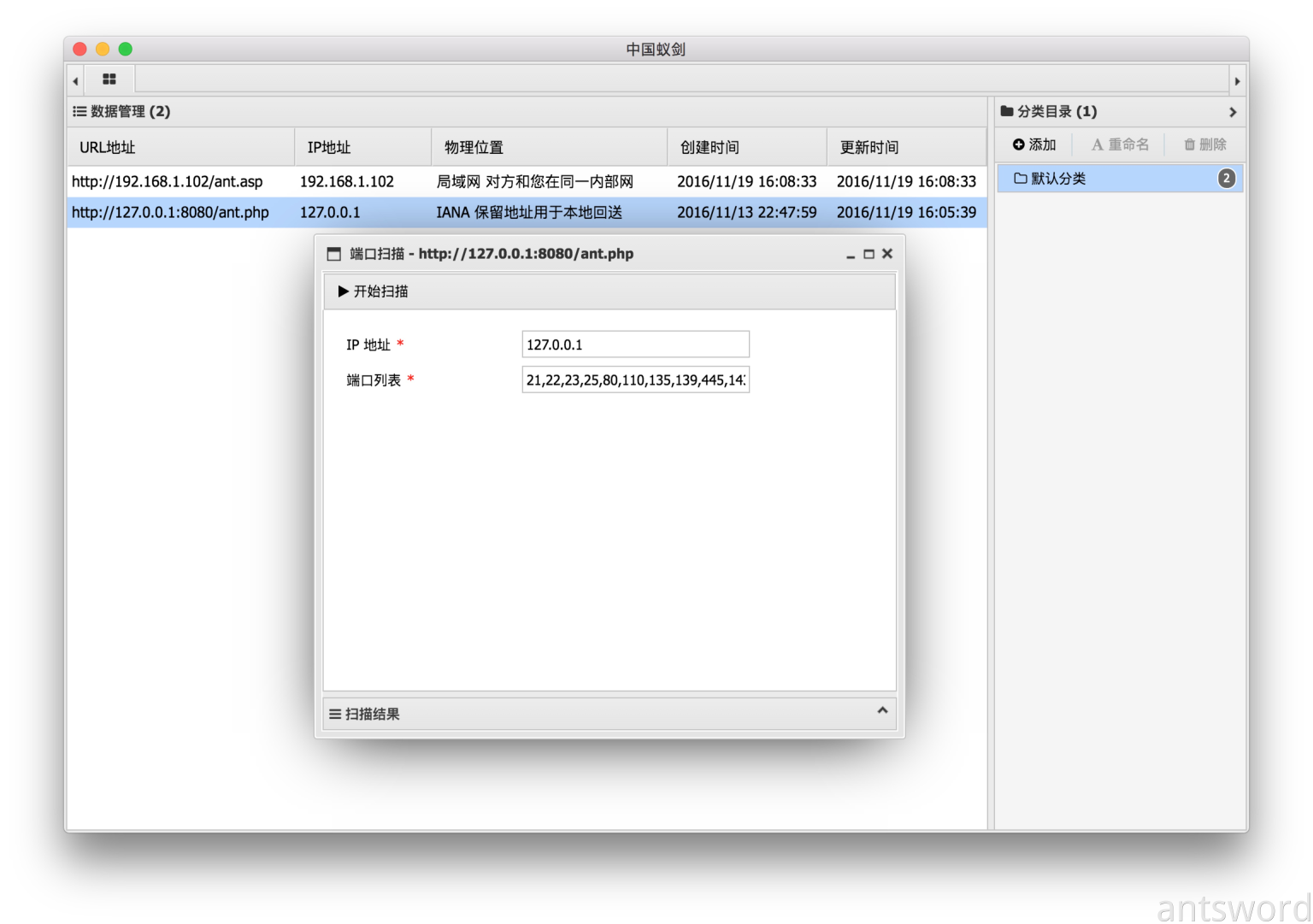Collapse the category directory panel chevron
Viewport: 1313px width, 924px height.
(1232, 112)
